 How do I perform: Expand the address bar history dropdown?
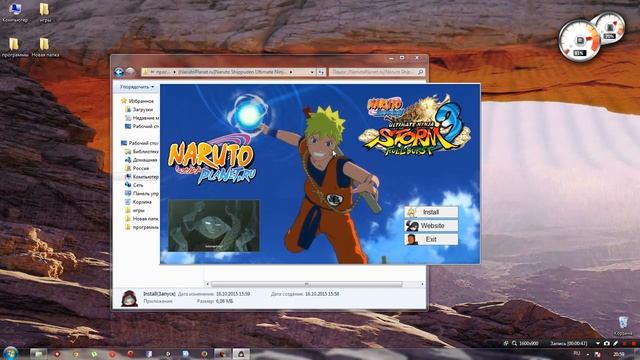(312, 72)
